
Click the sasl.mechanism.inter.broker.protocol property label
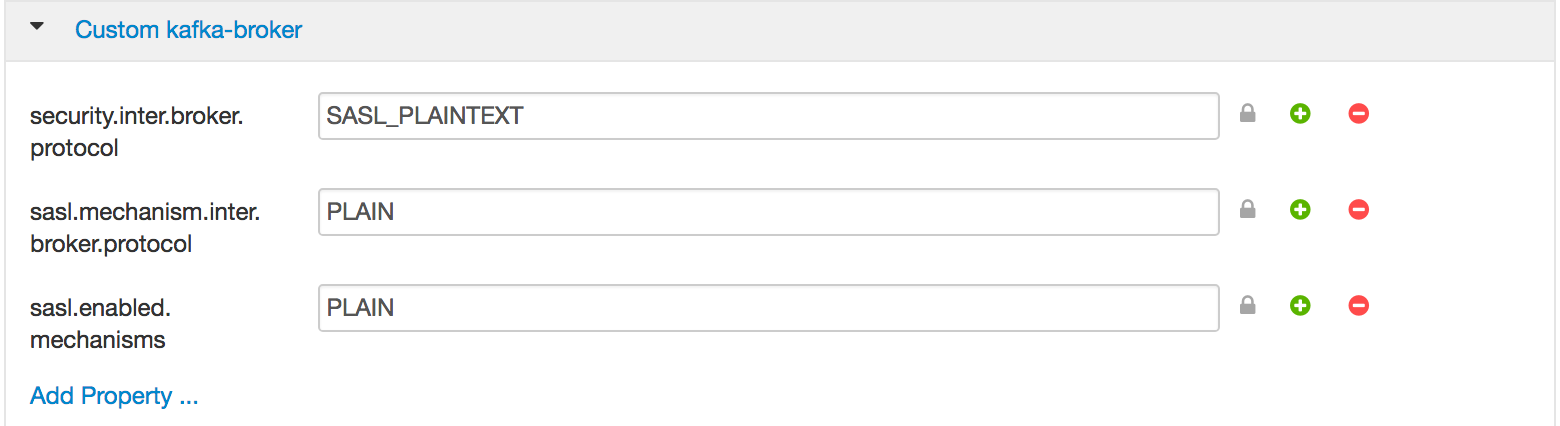tap(144, 228)
